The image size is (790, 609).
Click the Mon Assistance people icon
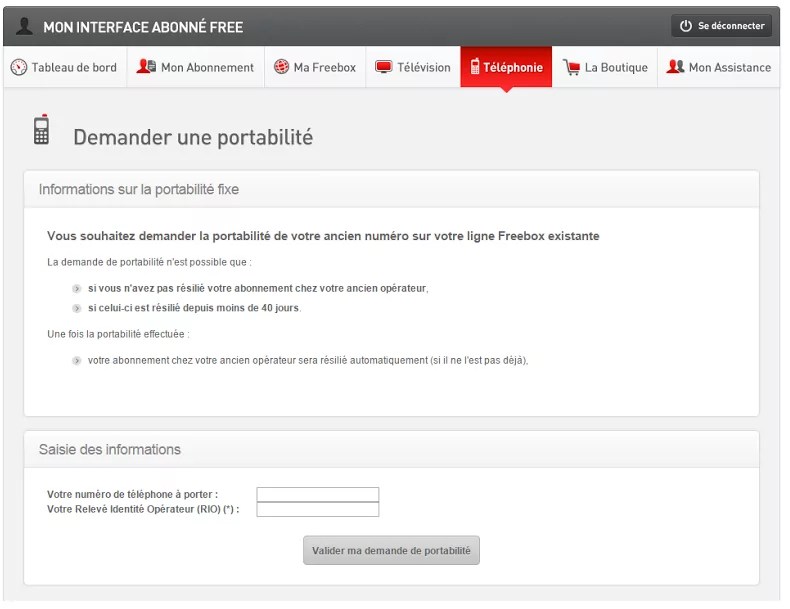point(675,66)
